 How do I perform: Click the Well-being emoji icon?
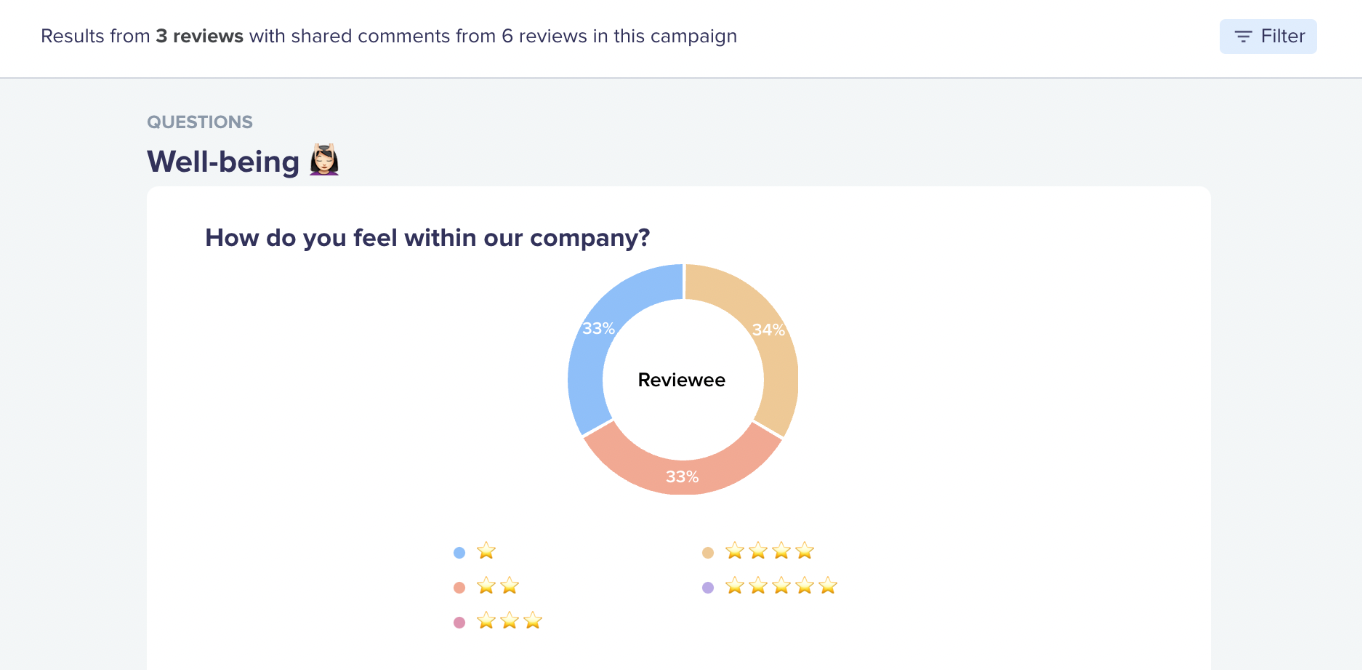tap(324, 161)
